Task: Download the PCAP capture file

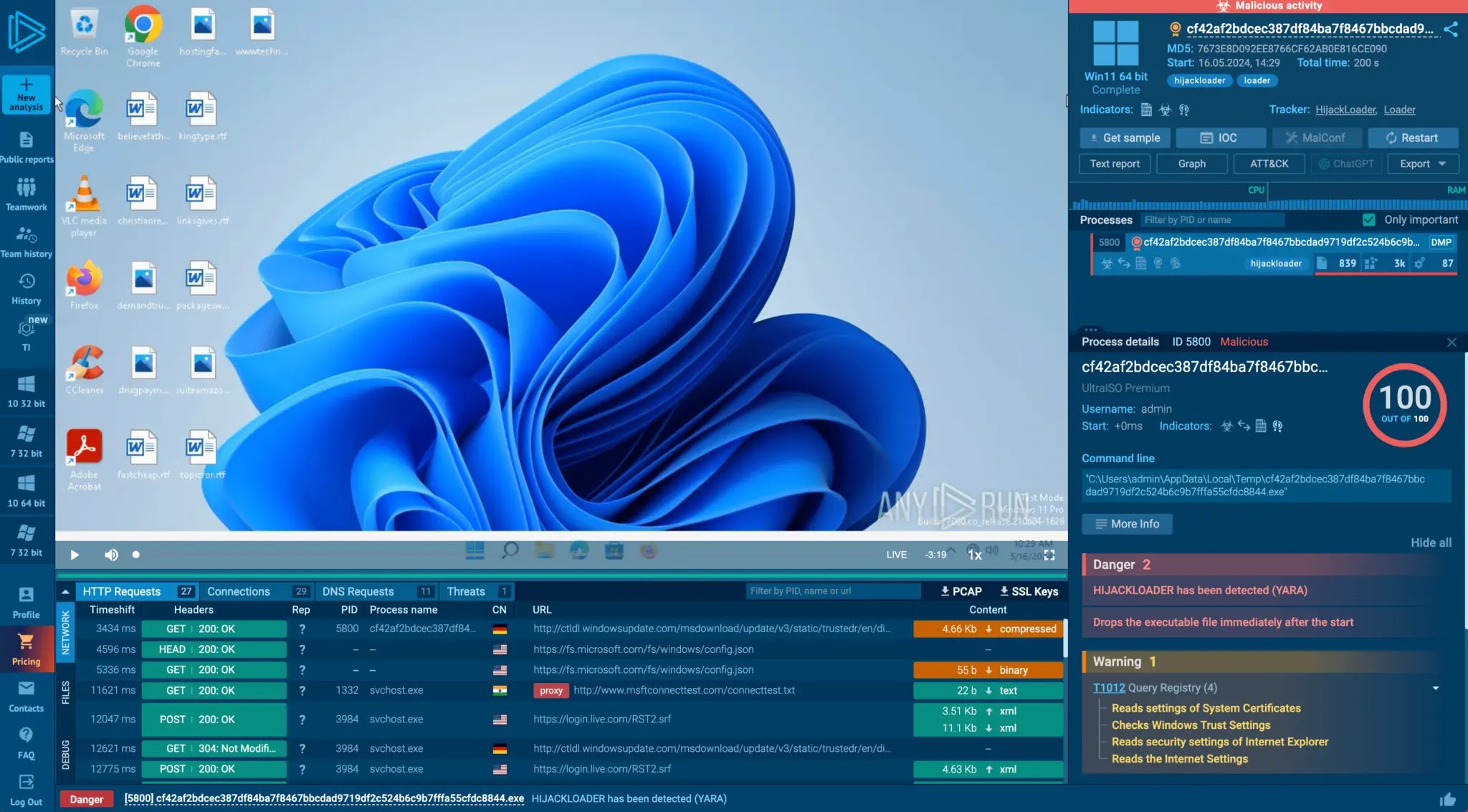Action: (961, 591)
